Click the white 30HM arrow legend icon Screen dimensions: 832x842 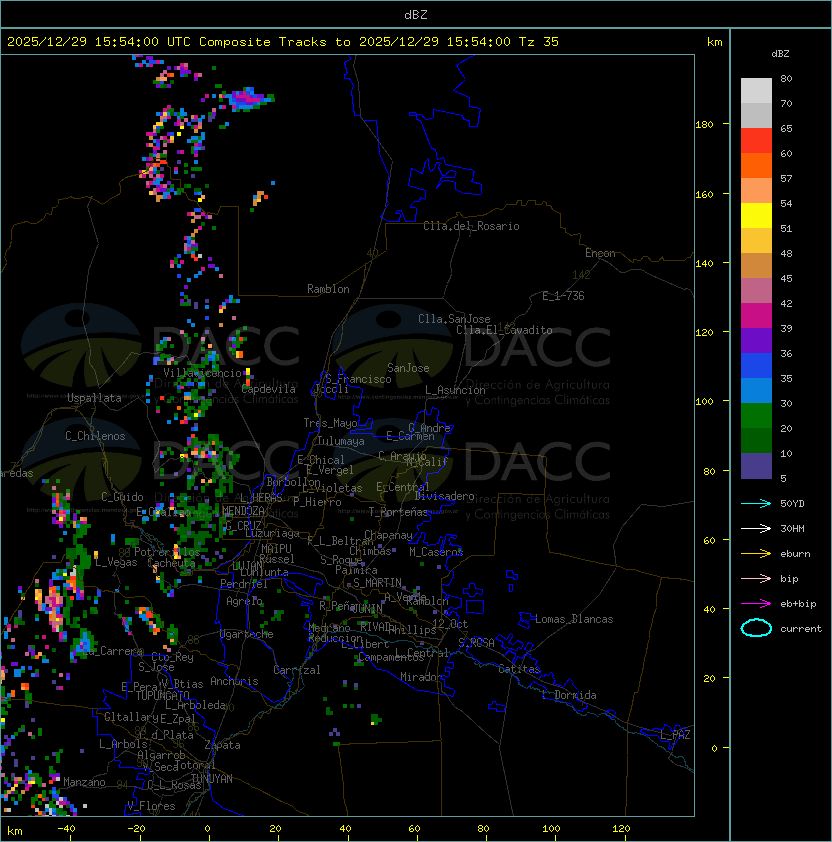tap(756, 528)
